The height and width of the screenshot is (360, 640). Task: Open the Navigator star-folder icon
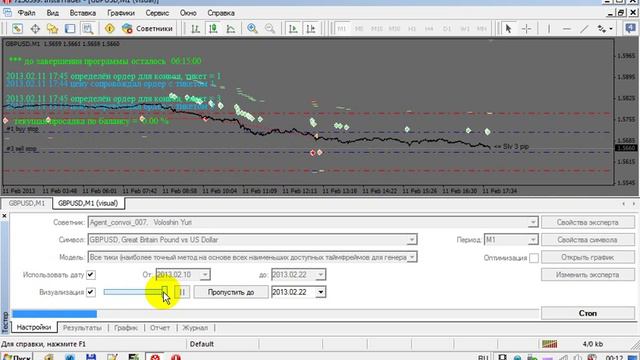53,29
